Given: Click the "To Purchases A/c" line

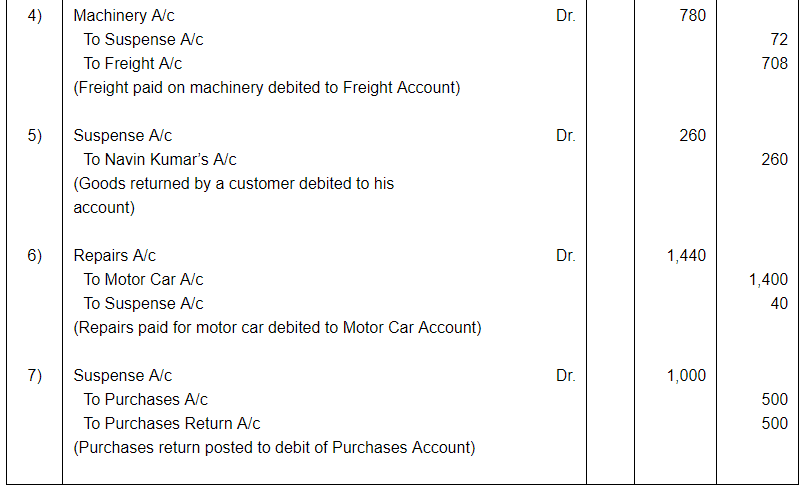Looking at the screenshot, I should (145, 400).
